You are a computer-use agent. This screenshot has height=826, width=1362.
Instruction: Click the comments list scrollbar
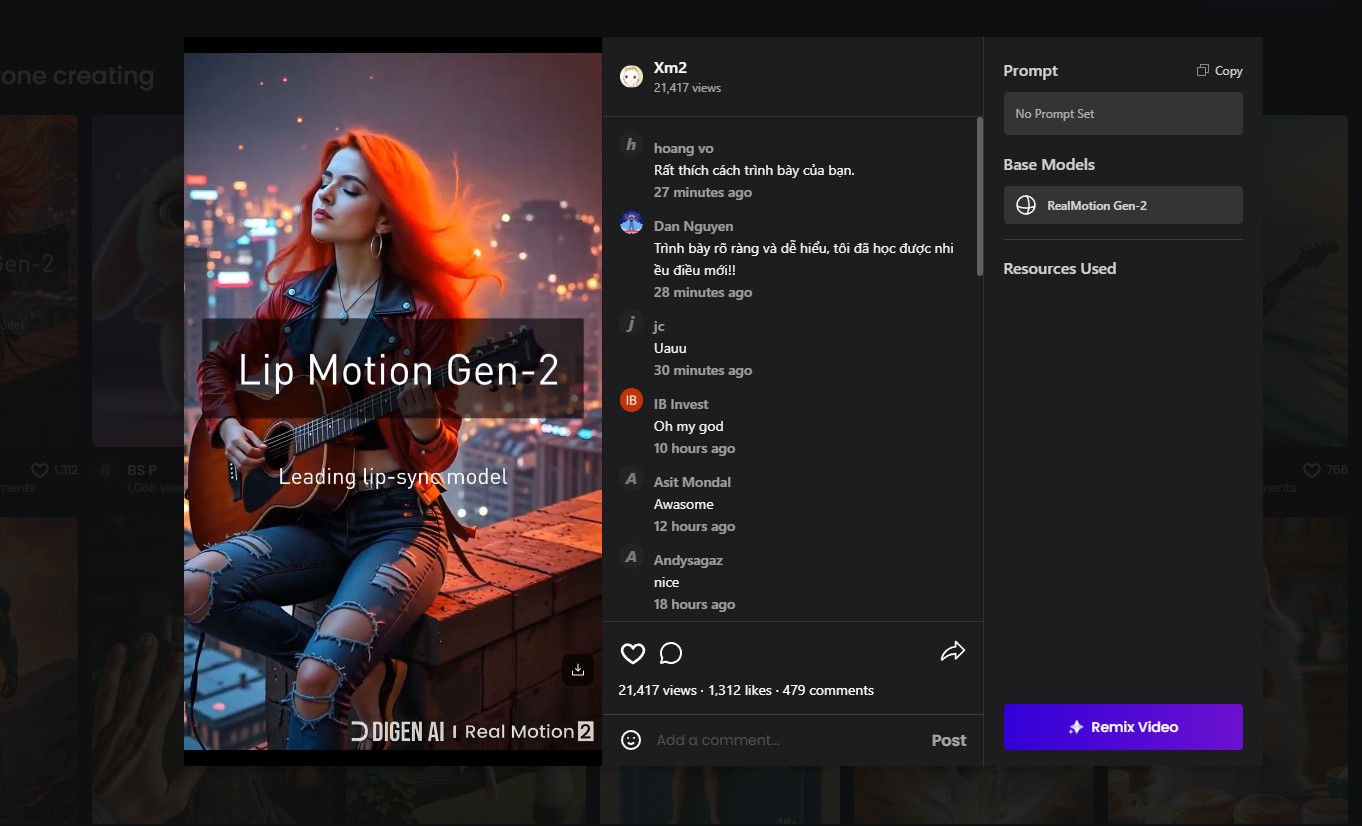click(979, 197)
